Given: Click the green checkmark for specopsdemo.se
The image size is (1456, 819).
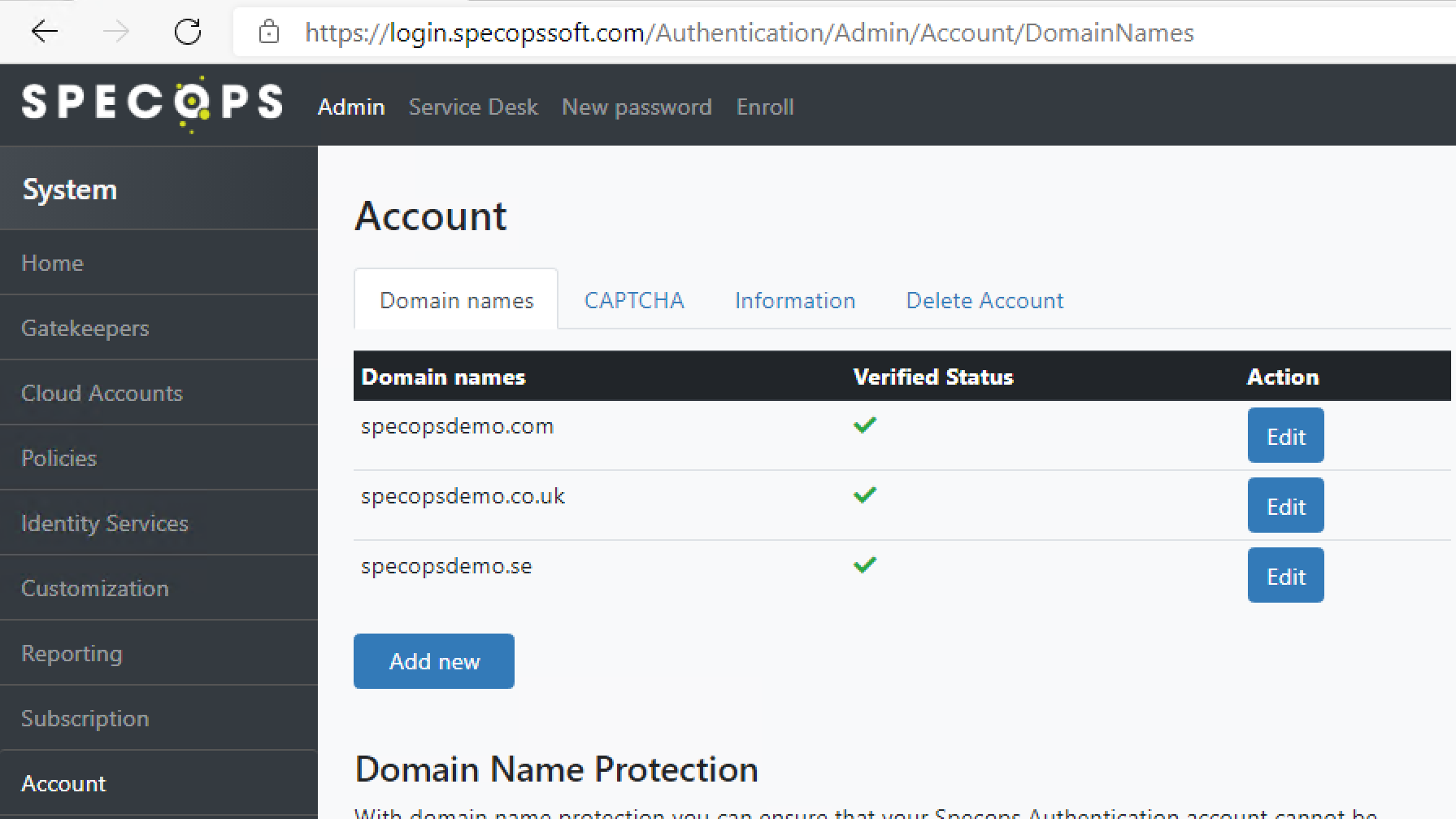Looking at the screenshot, I should point(865,564).
